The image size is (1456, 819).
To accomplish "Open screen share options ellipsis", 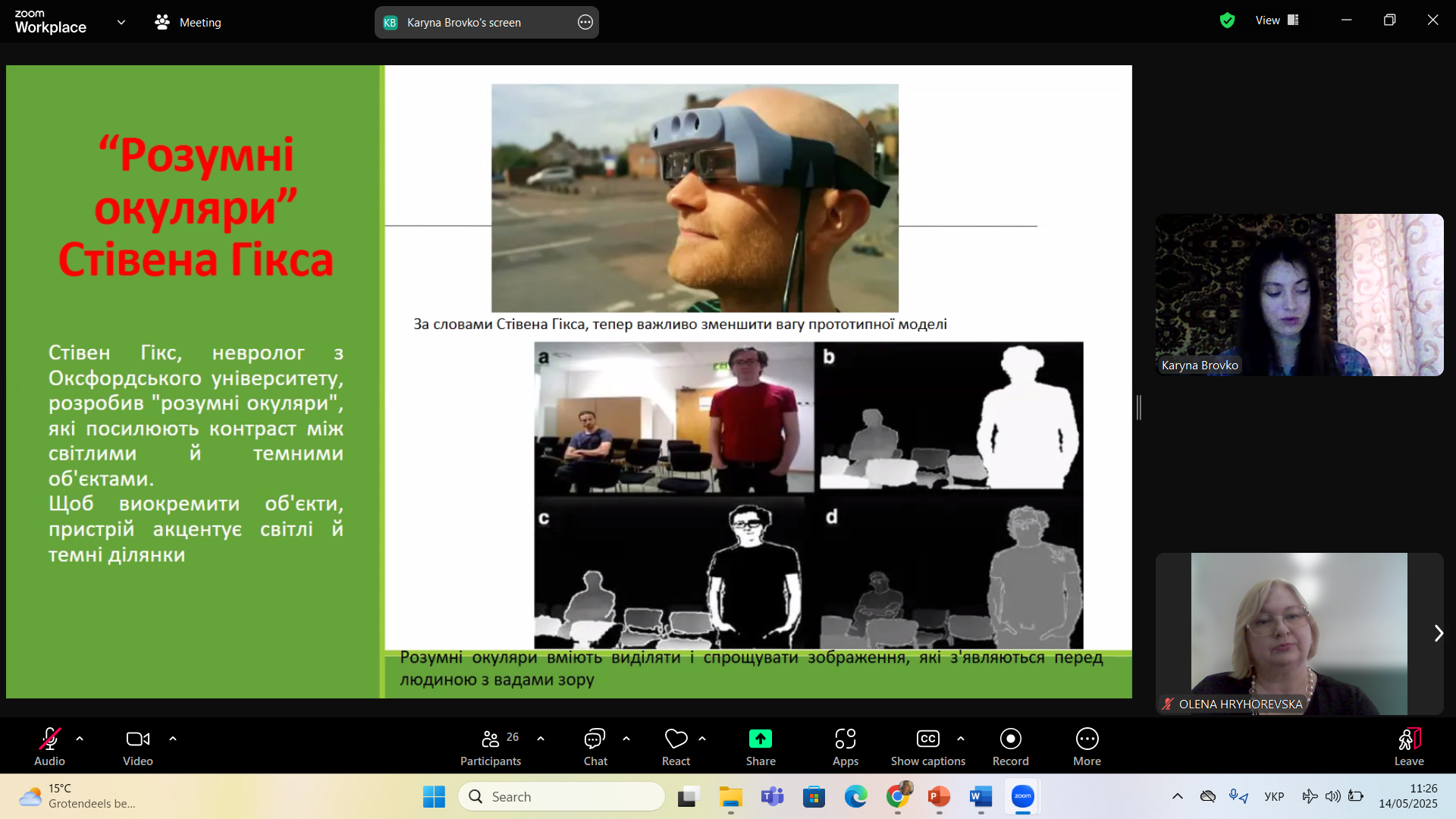I will click(x=585, y=22).
